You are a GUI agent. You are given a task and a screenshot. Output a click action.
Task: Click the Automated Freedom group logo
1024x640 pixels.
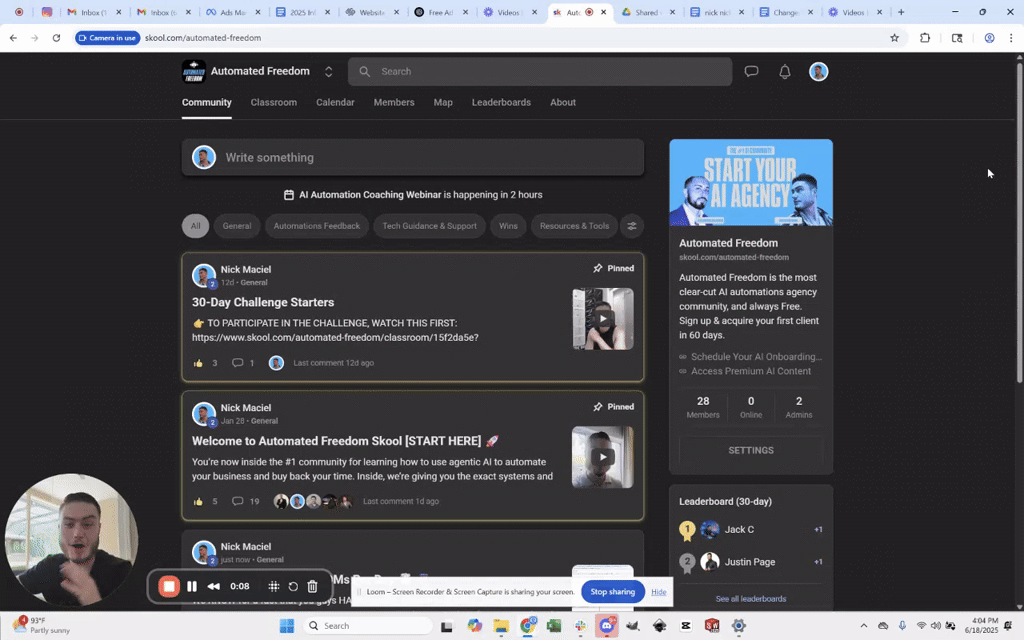point(193,71)
